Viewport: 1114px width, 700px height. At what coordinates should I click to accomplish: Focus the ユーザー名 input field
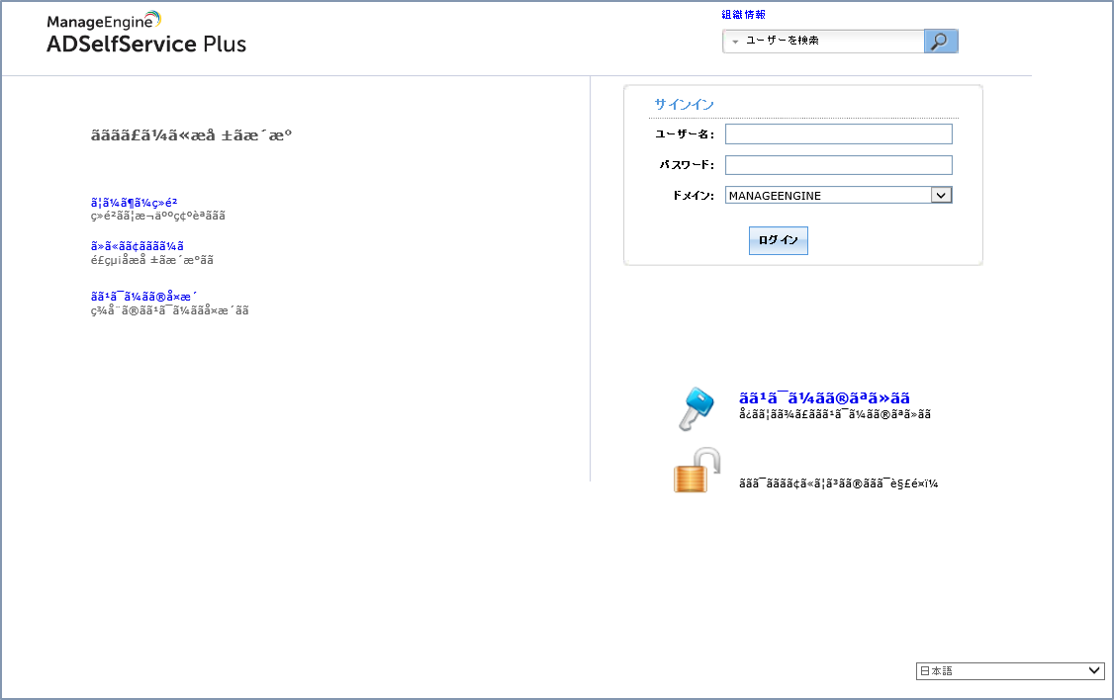pos(838,134)
